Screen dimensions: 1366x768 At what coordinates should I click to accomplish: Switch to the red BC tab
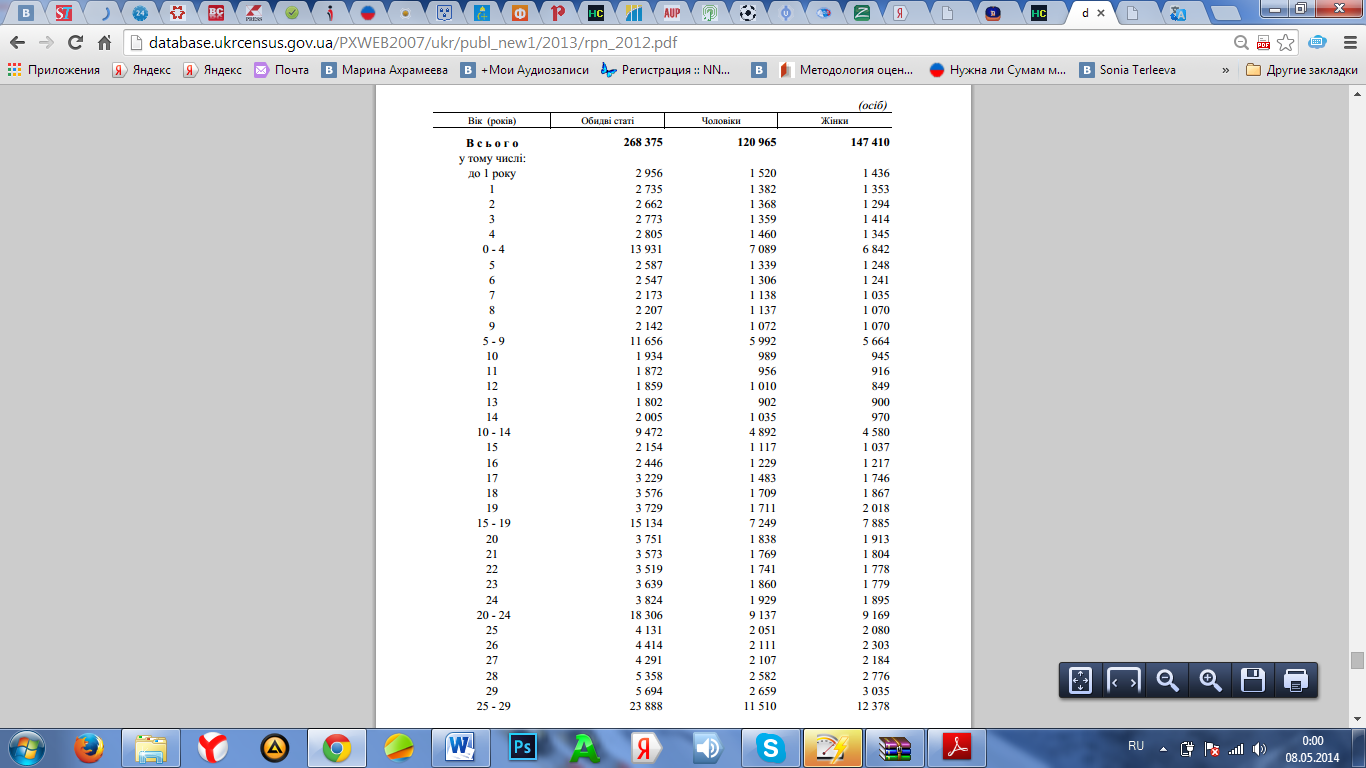(216, 13)
